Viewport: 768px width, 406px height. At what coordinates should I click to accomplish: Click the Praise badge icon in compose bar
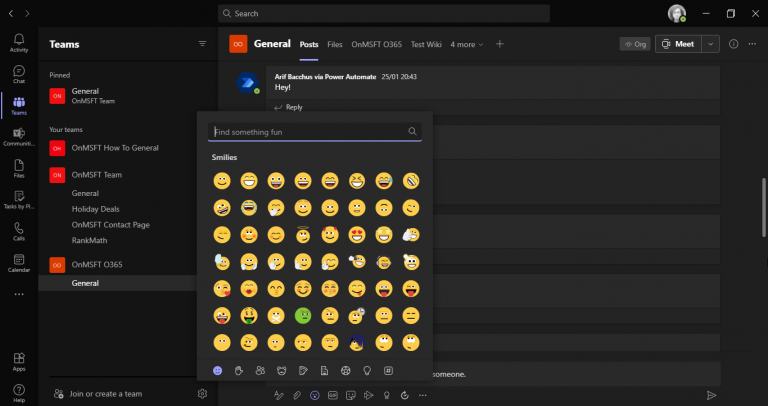coord(386,395)
